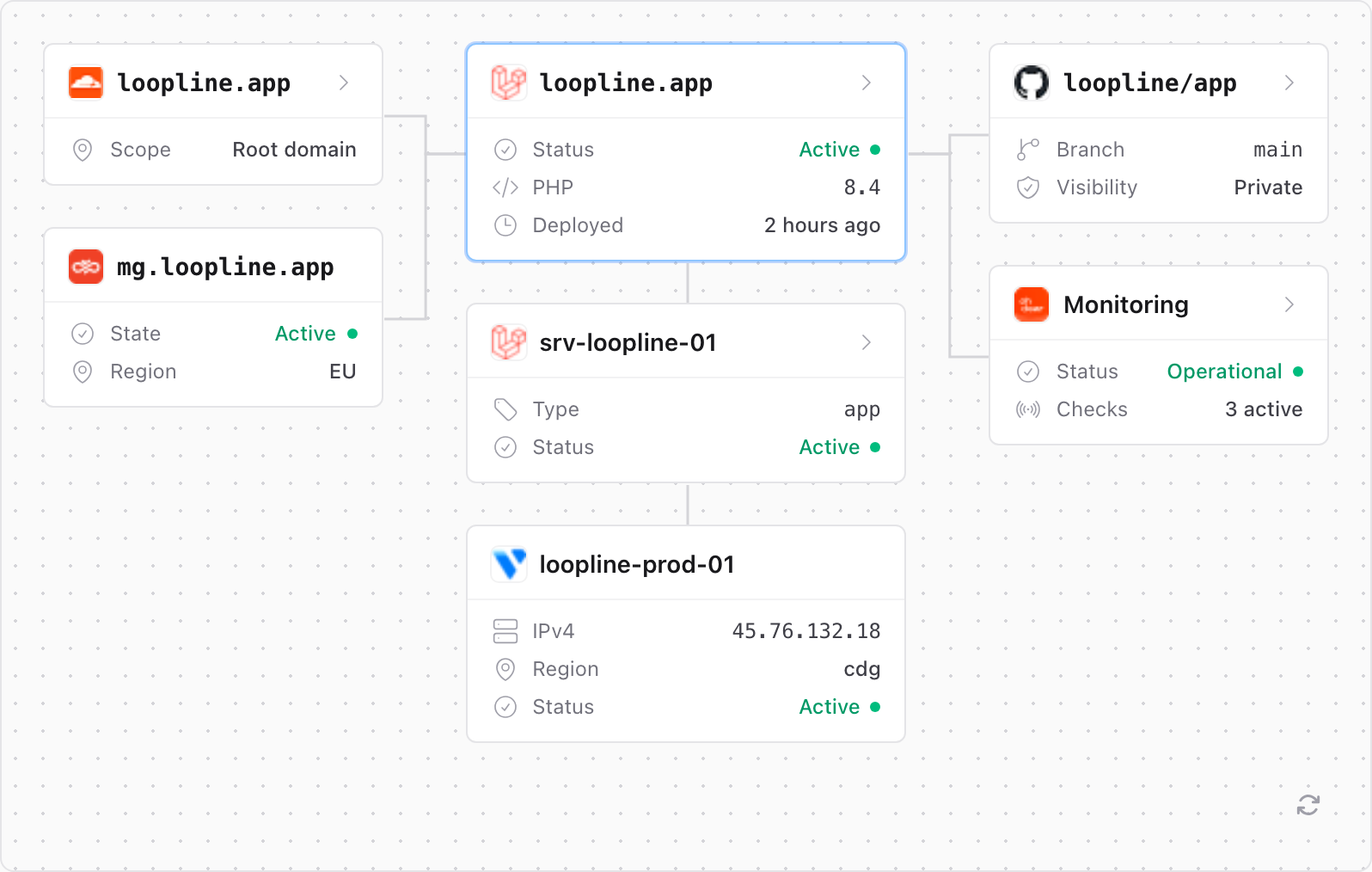
Task: Click the Mailgun logo on mg.loopline.app card
Action: pyautogui.click(x=86, y=267)
